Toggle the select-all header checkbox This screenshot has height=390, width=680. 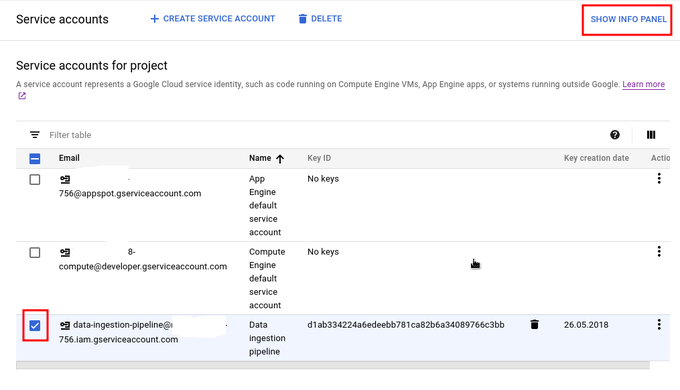[35, 158]
